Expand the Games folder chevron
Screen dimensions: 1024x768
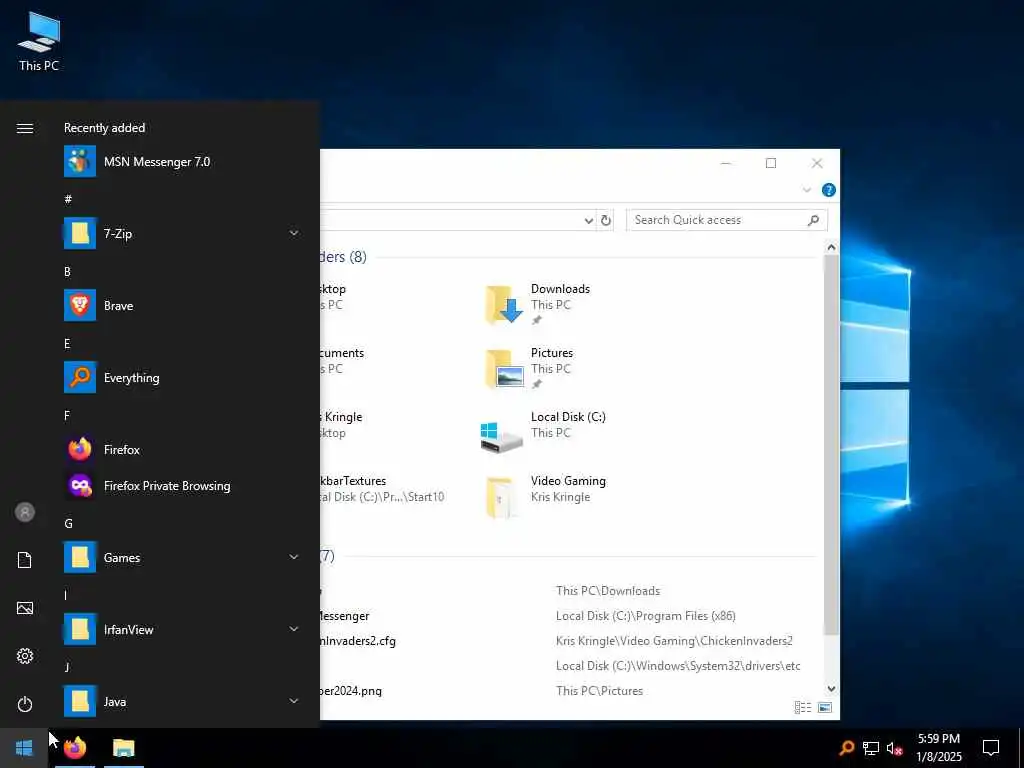click(294, 557)
